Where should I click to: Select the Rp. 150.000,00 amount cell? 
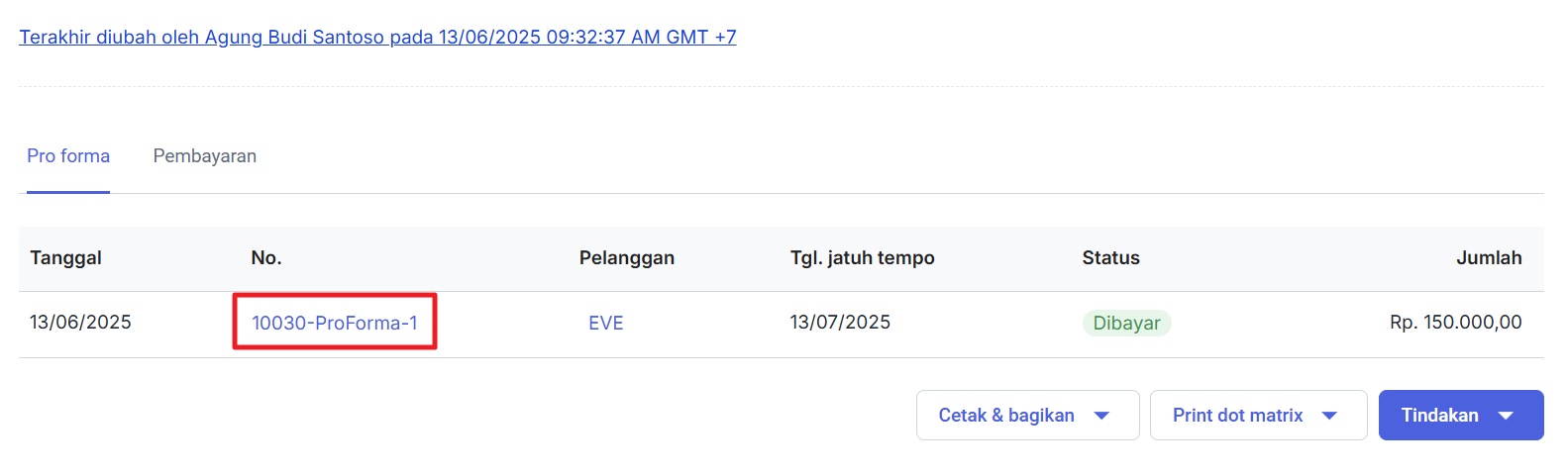click(1455, 323)
